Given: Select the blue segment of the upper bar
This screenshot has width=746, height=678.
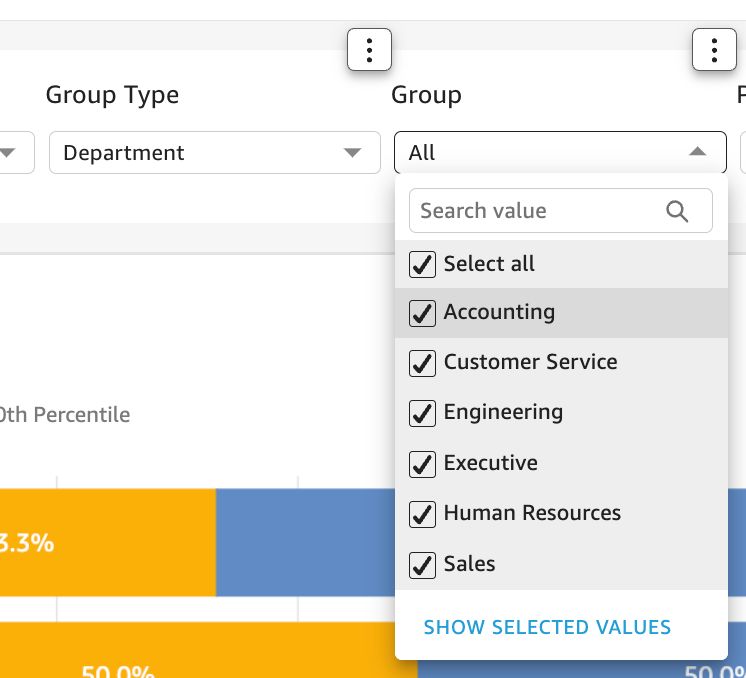Looking at the screenshot, I should [x=305, y=543].
